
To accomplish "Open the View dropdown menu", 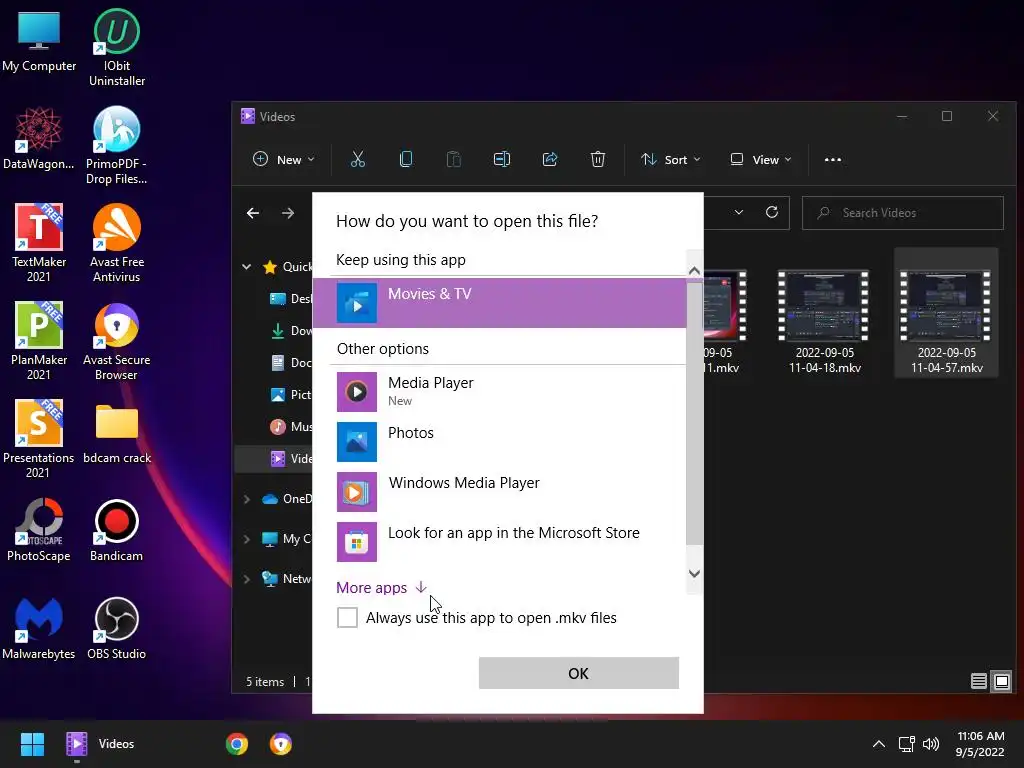I will (761, 159).
